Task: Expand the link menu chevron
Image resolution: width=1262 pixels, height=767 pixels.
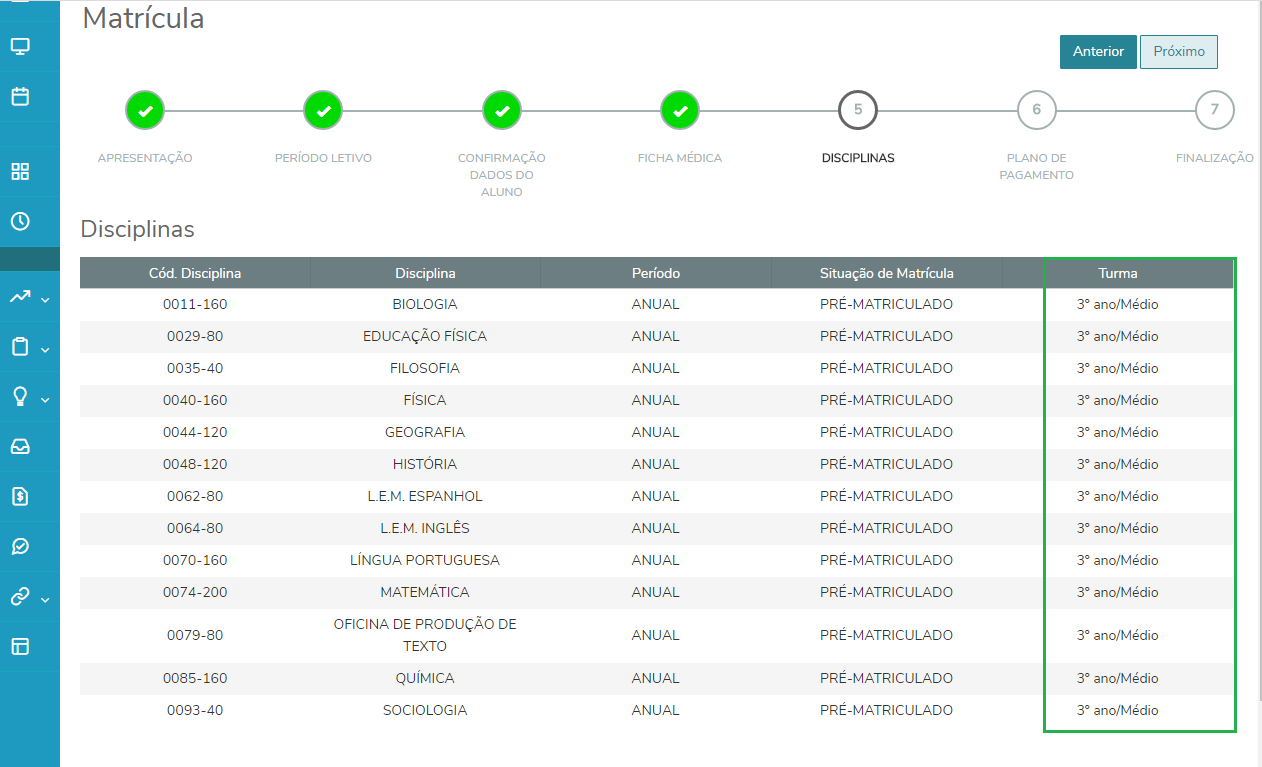Action: pos(45,599)
